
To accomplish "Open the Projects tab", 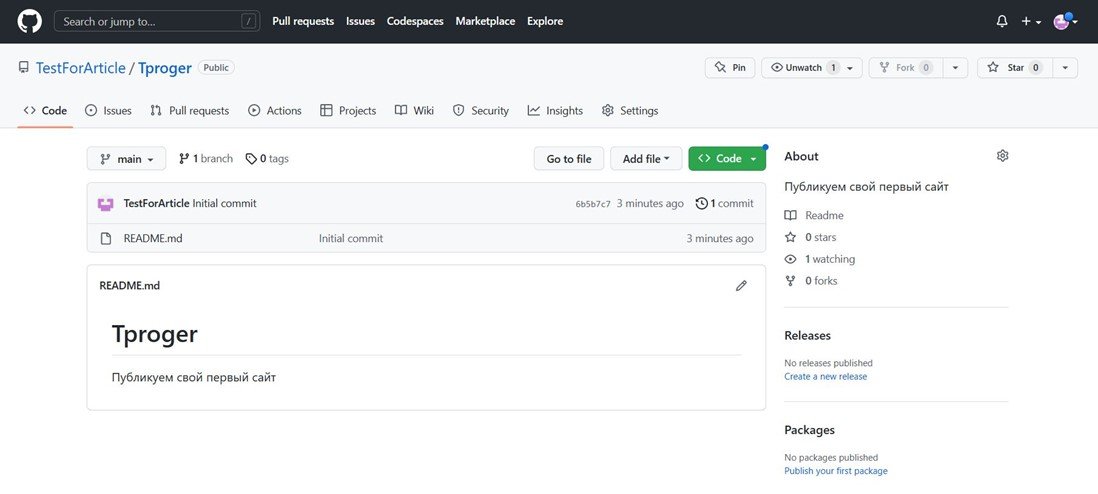I will click(x=348, y=111).
